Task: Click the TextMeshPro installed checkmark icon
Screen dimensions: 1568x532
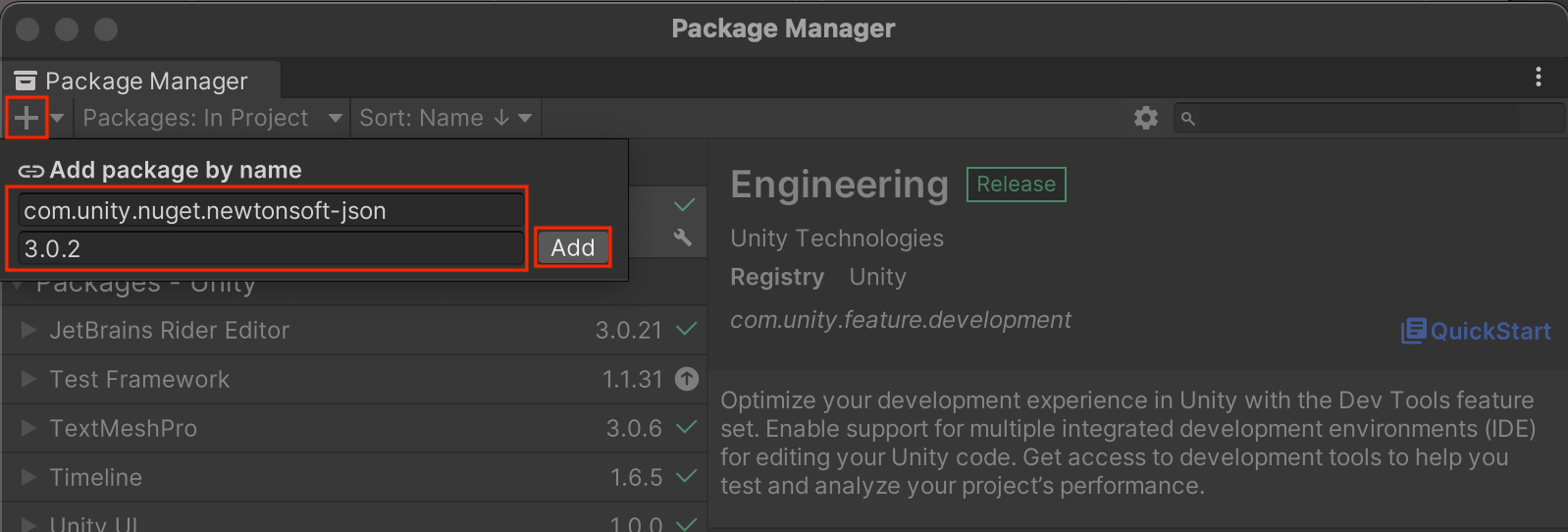Action: click(x=687, y=428)
